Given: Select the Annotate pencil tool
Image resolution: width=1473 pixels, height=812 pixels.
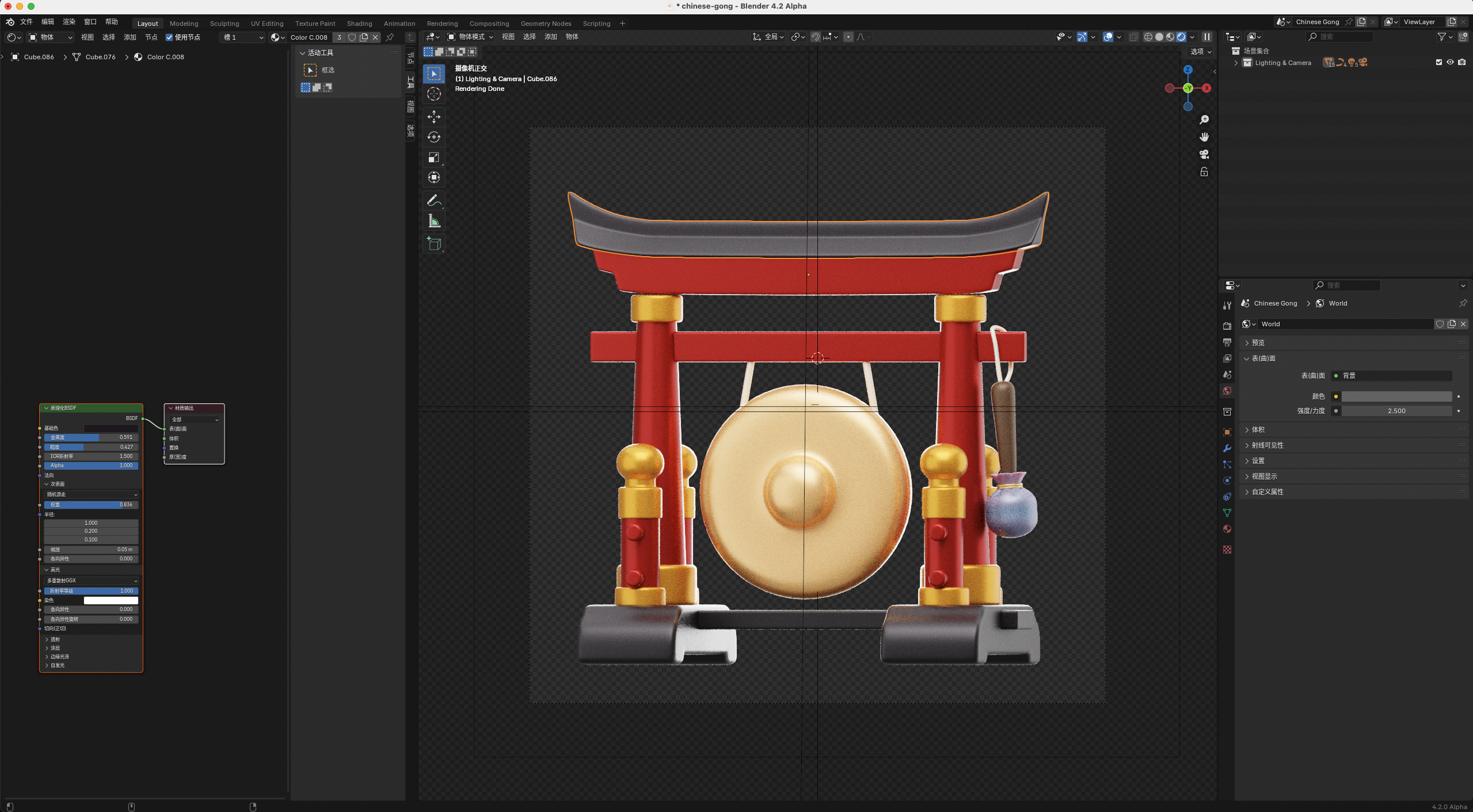Looking at the screenshot, I should [x=434, y=201].
